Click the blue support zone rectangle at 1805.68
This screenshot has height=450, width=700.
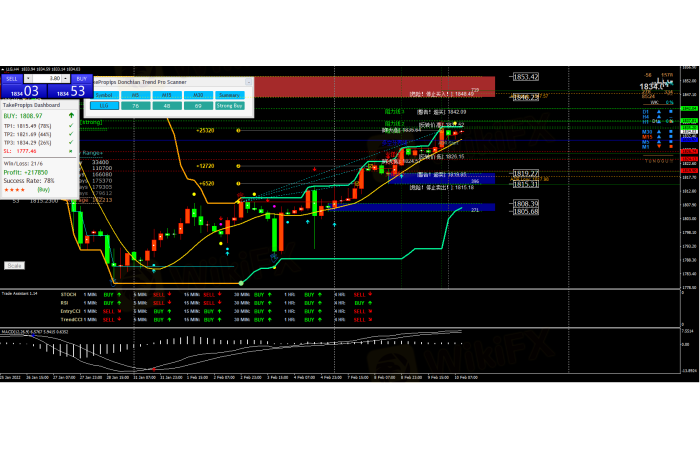tap(400, 208)
